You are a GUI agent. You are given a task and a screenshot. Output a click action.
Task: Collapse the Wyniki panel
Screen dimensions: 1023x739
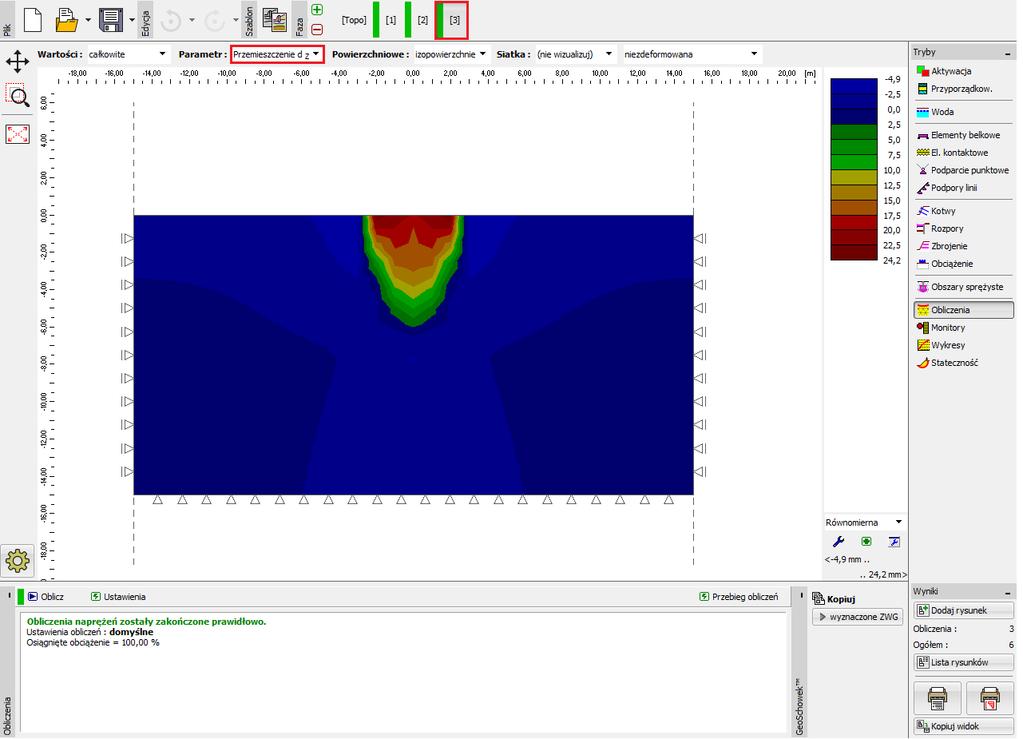pos(1008,592)
